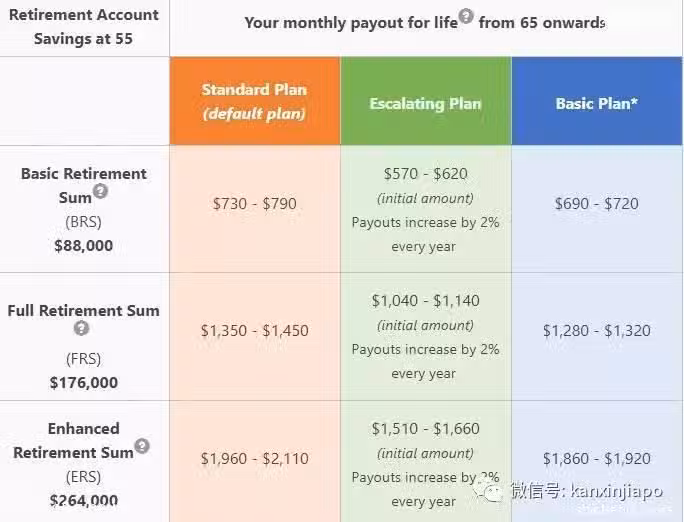Image resolution: width=684 pixels, height=522 pixels.
Task: Click Retirement Account Savings at 55 header
Action: [x=83, y=27]
